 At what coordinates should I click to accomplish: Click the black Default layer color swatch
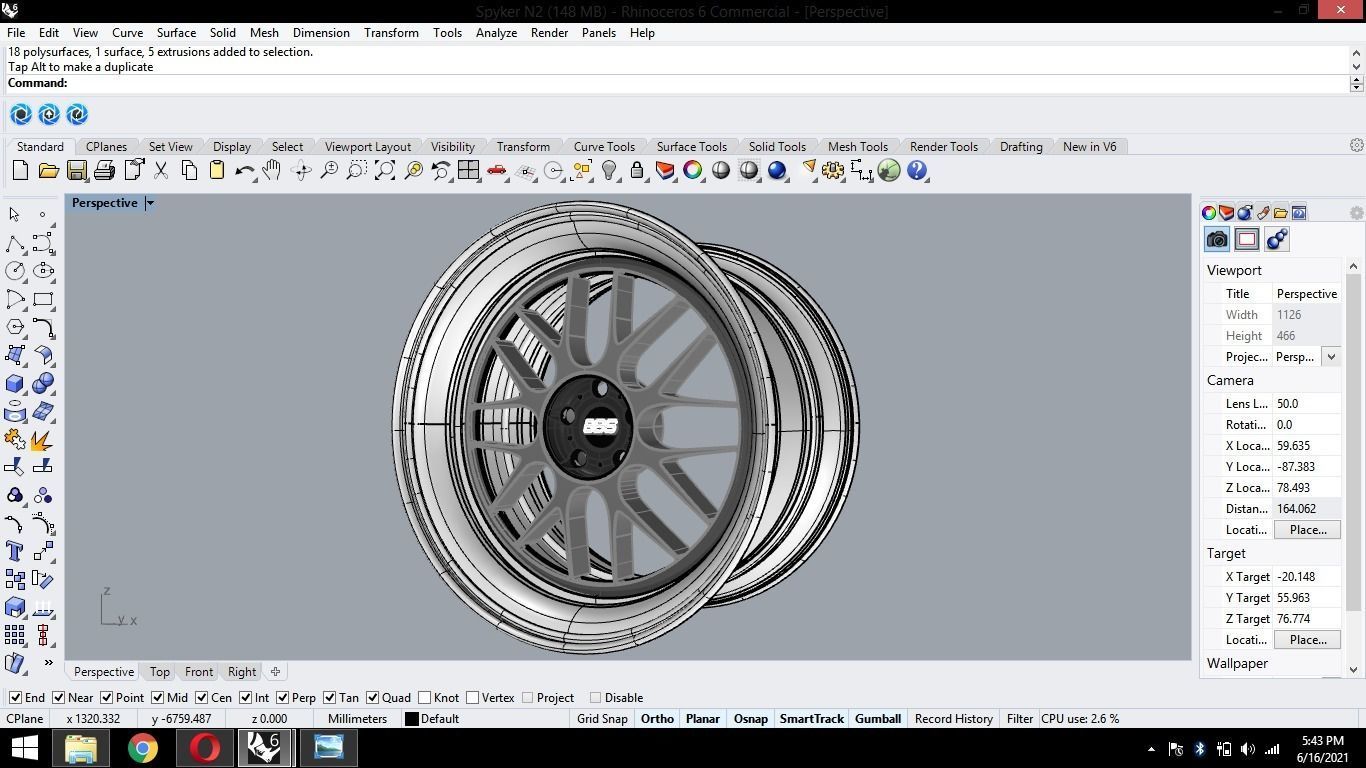pyautogui.click(x=411, y=719)
